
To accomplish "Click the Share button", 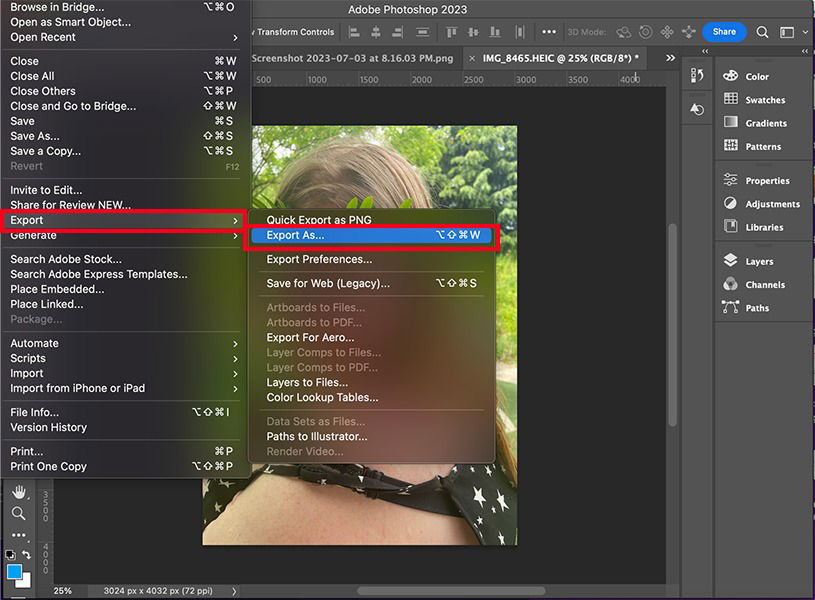I will coord(723,31).
